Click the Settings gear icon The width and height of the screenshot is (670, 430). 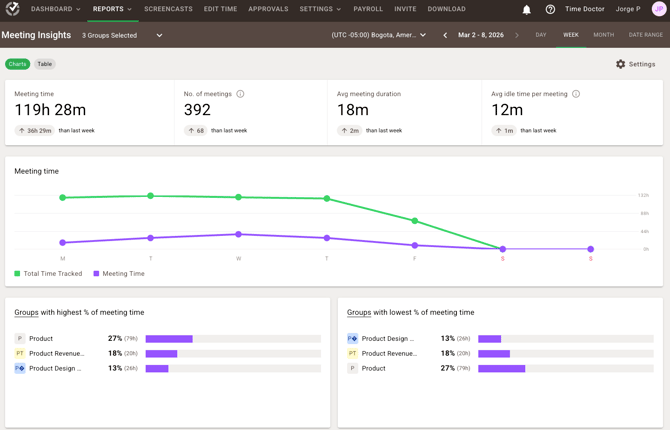[621, 64]
